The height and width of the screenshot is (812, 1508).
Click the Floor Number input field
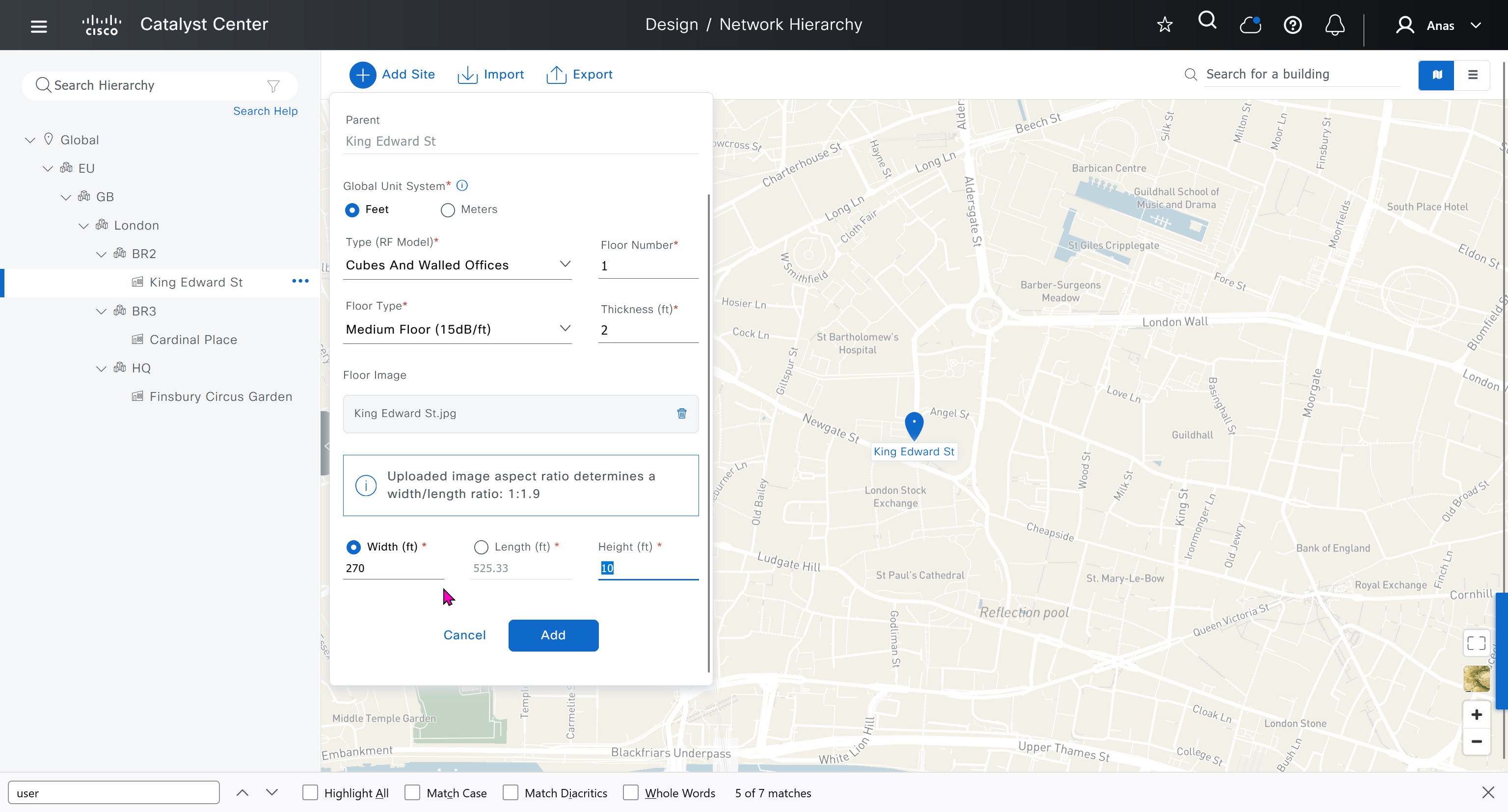647,266
